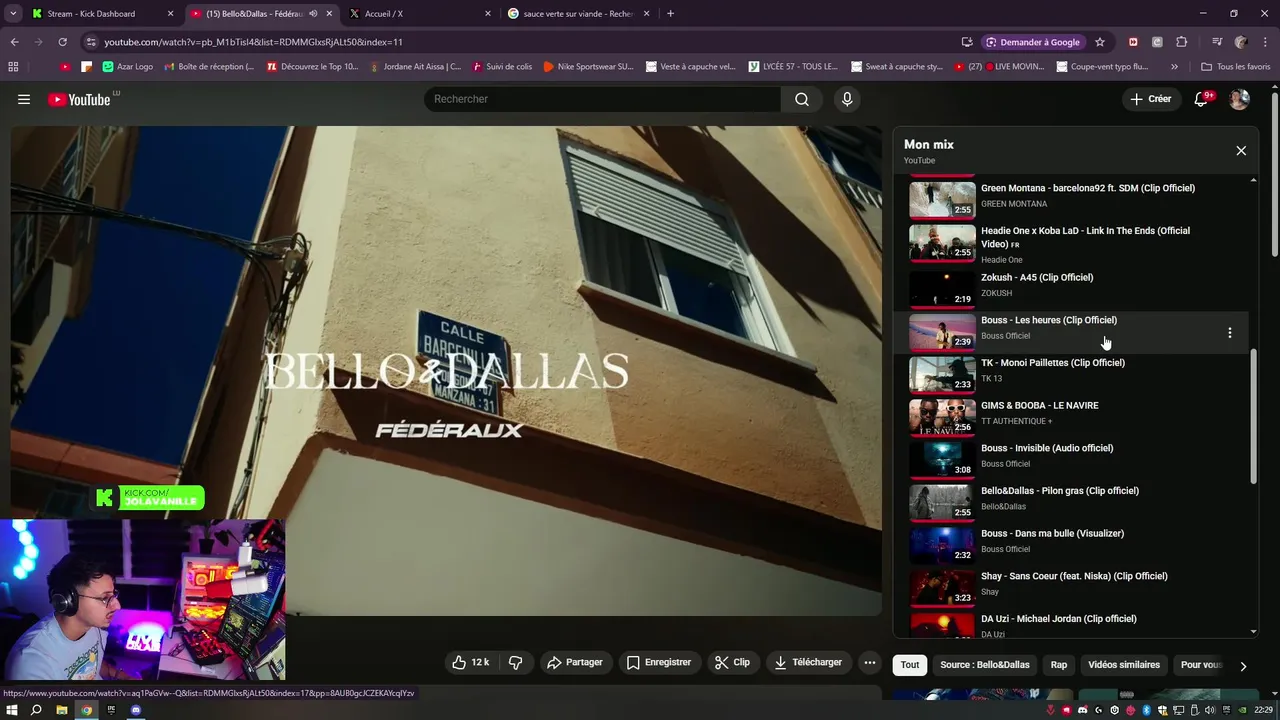Click Demander à Google in address bar
The height and width of the screenshot is (720, 1280).
[1032, 42]
